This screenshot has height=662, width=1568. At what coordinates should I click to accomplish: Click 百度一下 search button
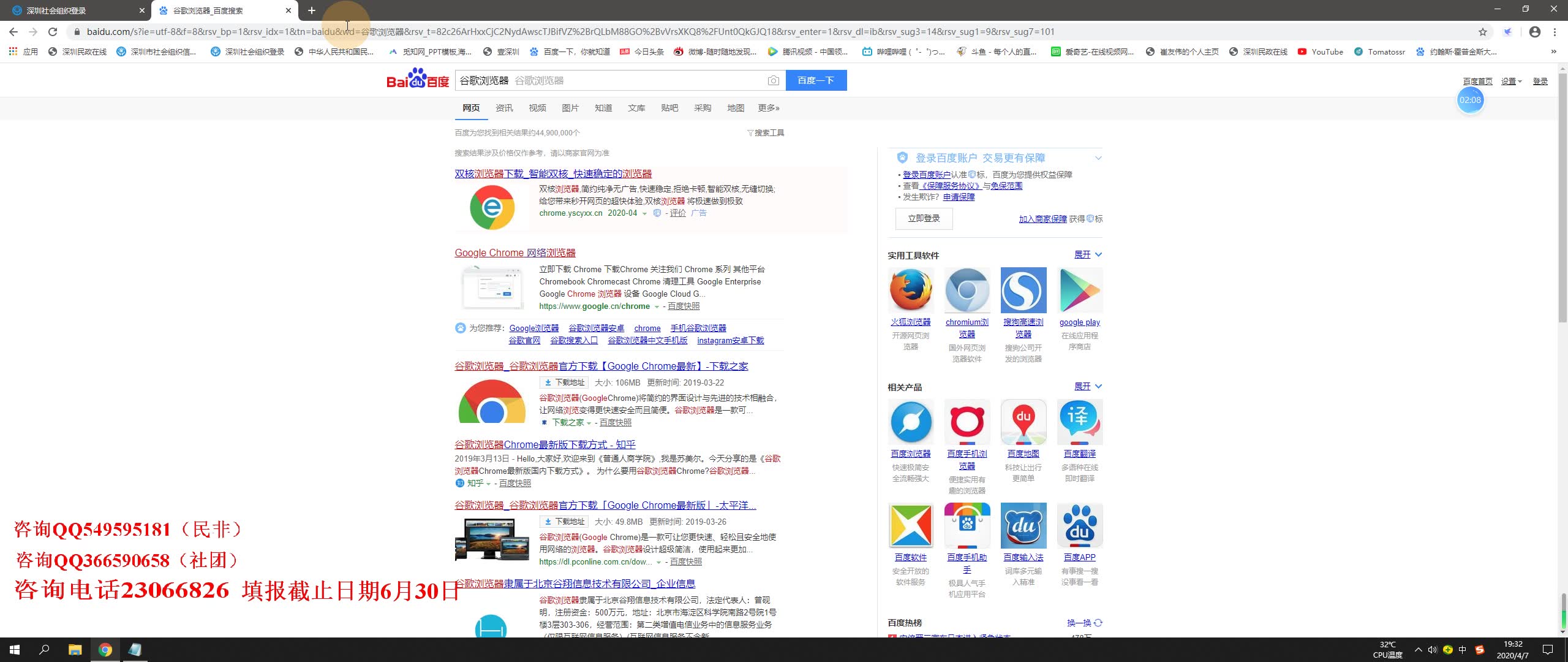coord(816,80)
